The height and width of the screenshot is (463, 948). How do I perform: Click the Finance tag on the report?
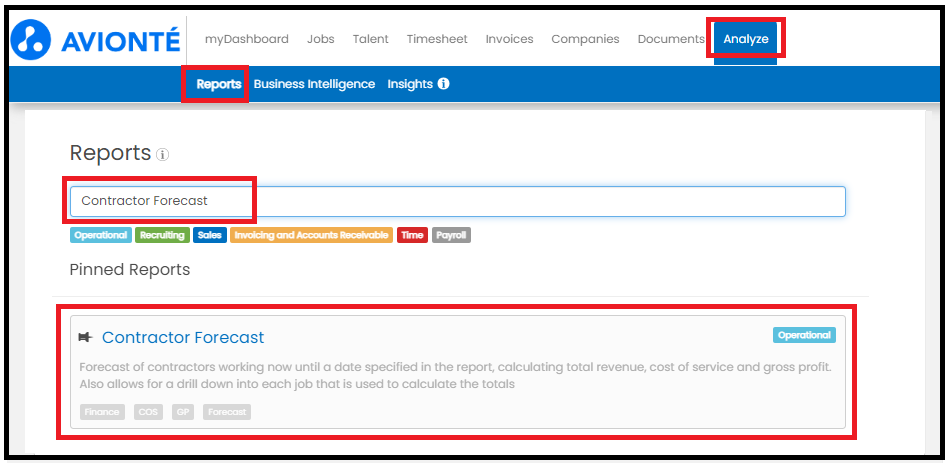click(x=102, y=412)
